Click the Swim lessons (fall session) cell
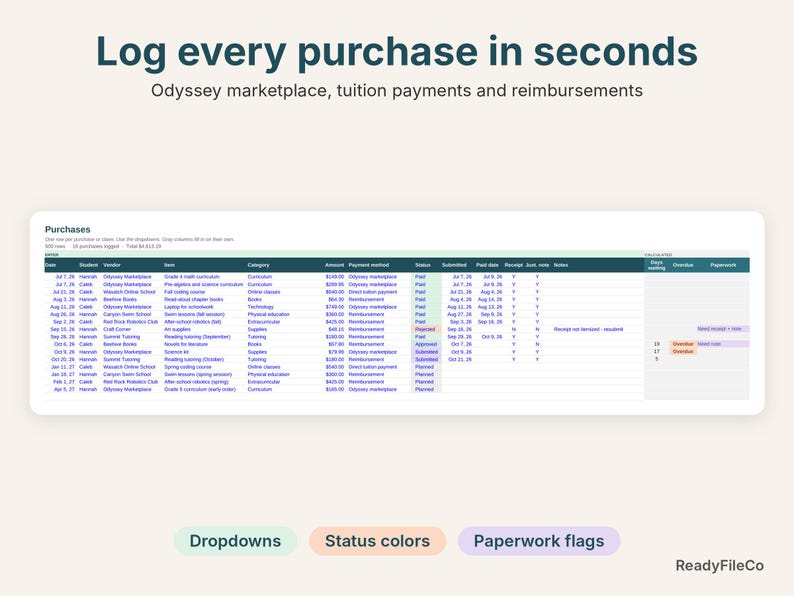This screenshot has width=794, height=596. point(194,314)
